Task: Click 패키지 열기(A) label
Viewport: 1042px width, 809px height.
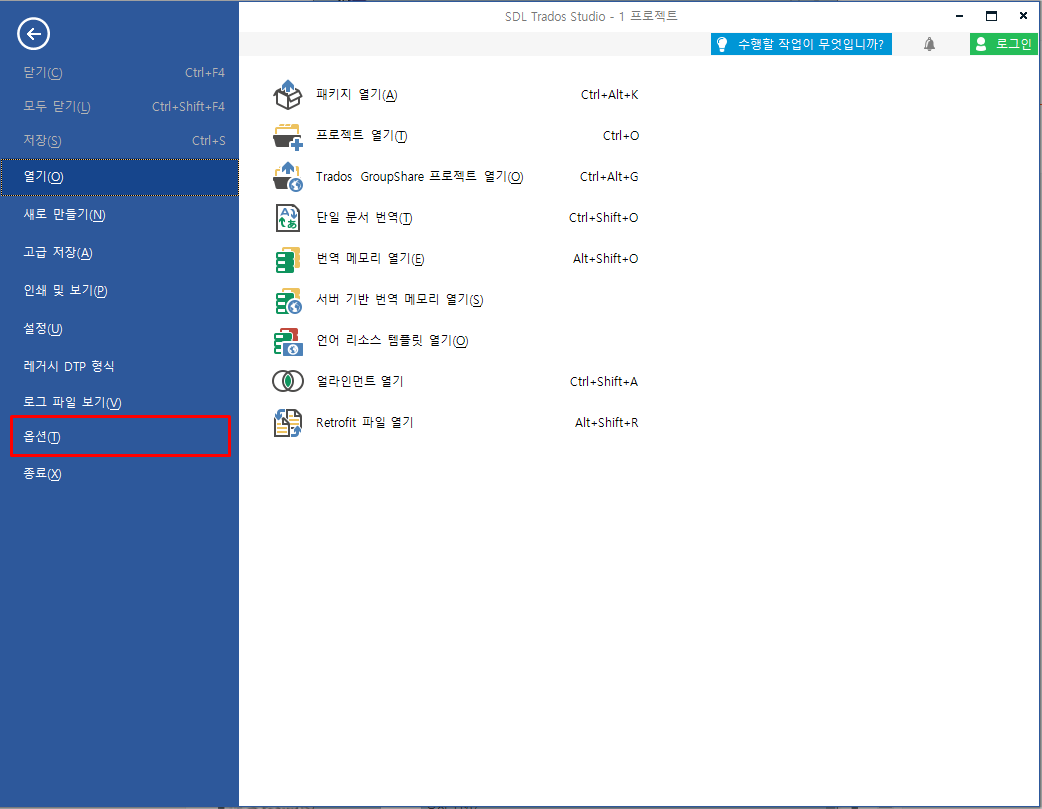Action: pyautogui.click(x=357, y=94)
